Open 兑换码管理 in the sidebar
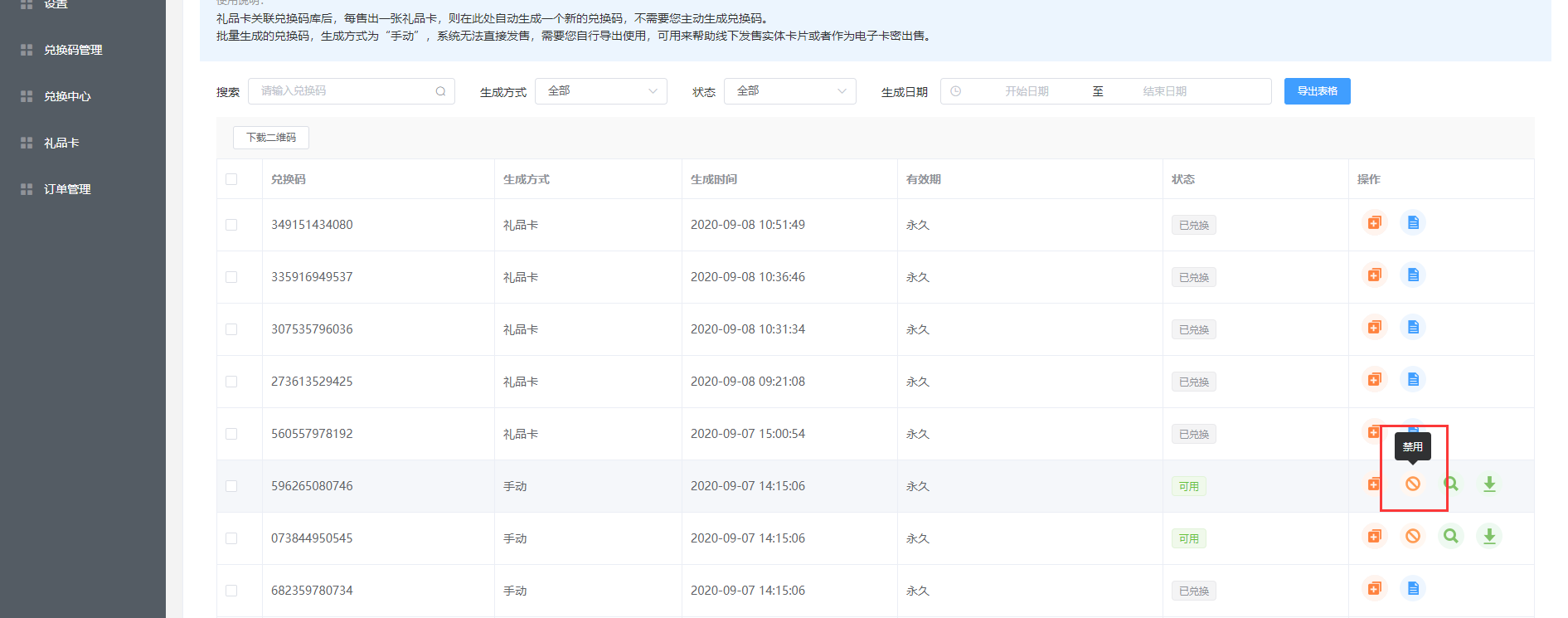This screenshot has width=1568, height=618. coord(73,50)
